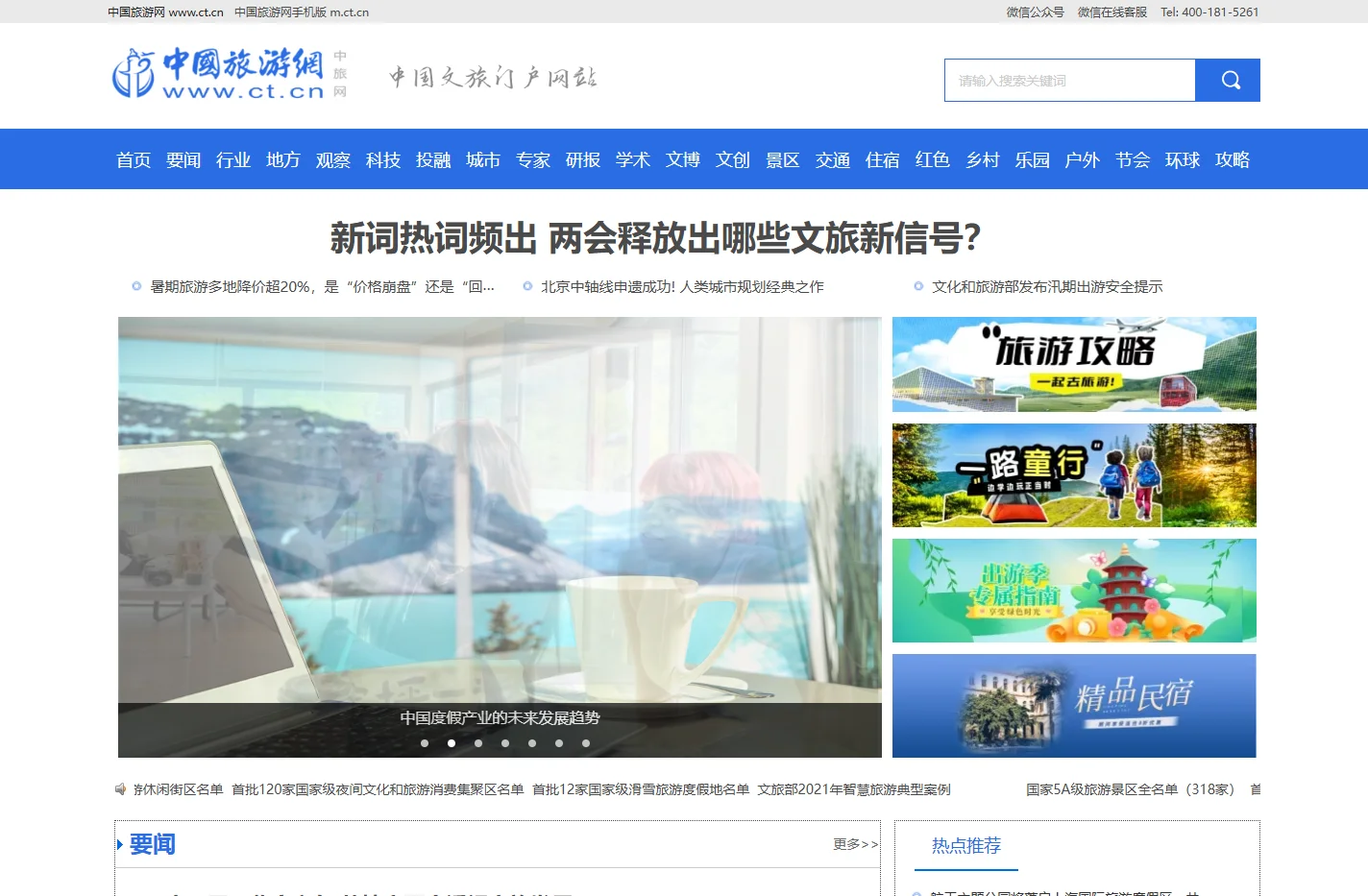Open the 文创 nav item
The width and height of the screenshot is (1368, 896).
pyautogui.click(x=733, y=160)
